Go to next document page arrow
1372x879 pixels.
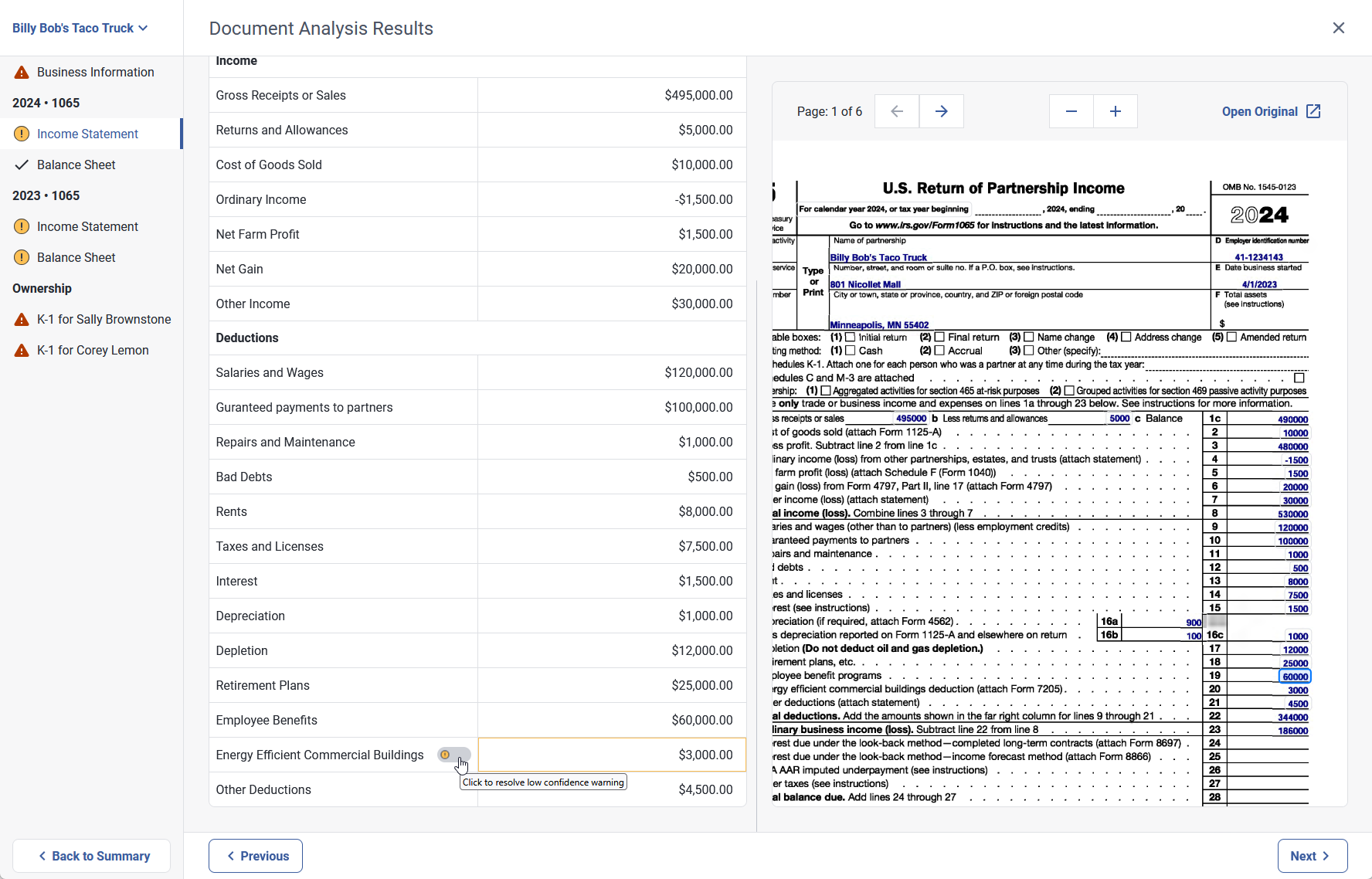[941, 111]
